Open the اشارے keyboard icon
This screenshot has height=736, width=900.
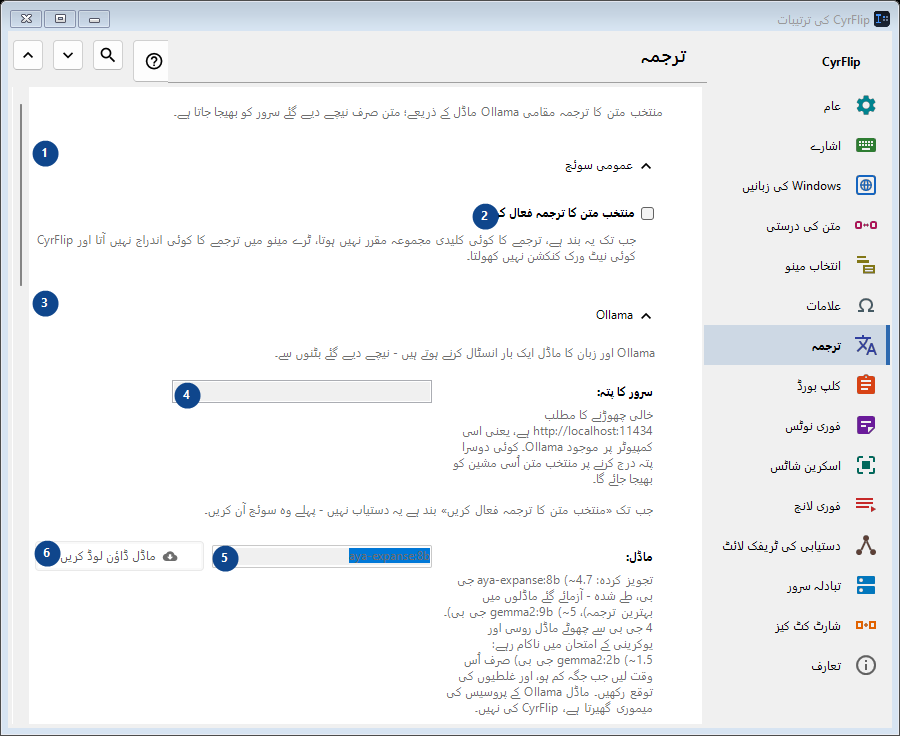866,145
